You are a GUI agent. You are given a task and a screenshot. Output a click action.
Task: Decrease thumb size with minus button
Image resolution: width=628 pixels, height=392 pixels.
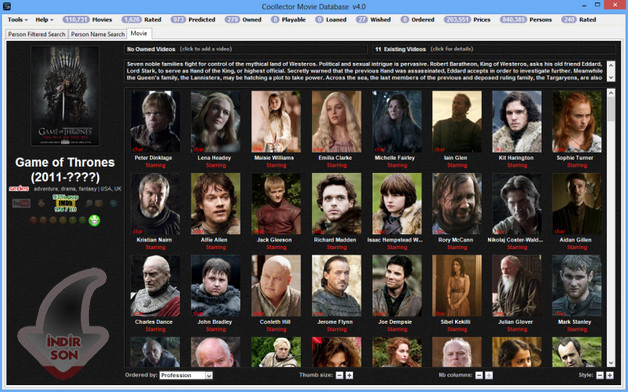click(x=340, y=375)
